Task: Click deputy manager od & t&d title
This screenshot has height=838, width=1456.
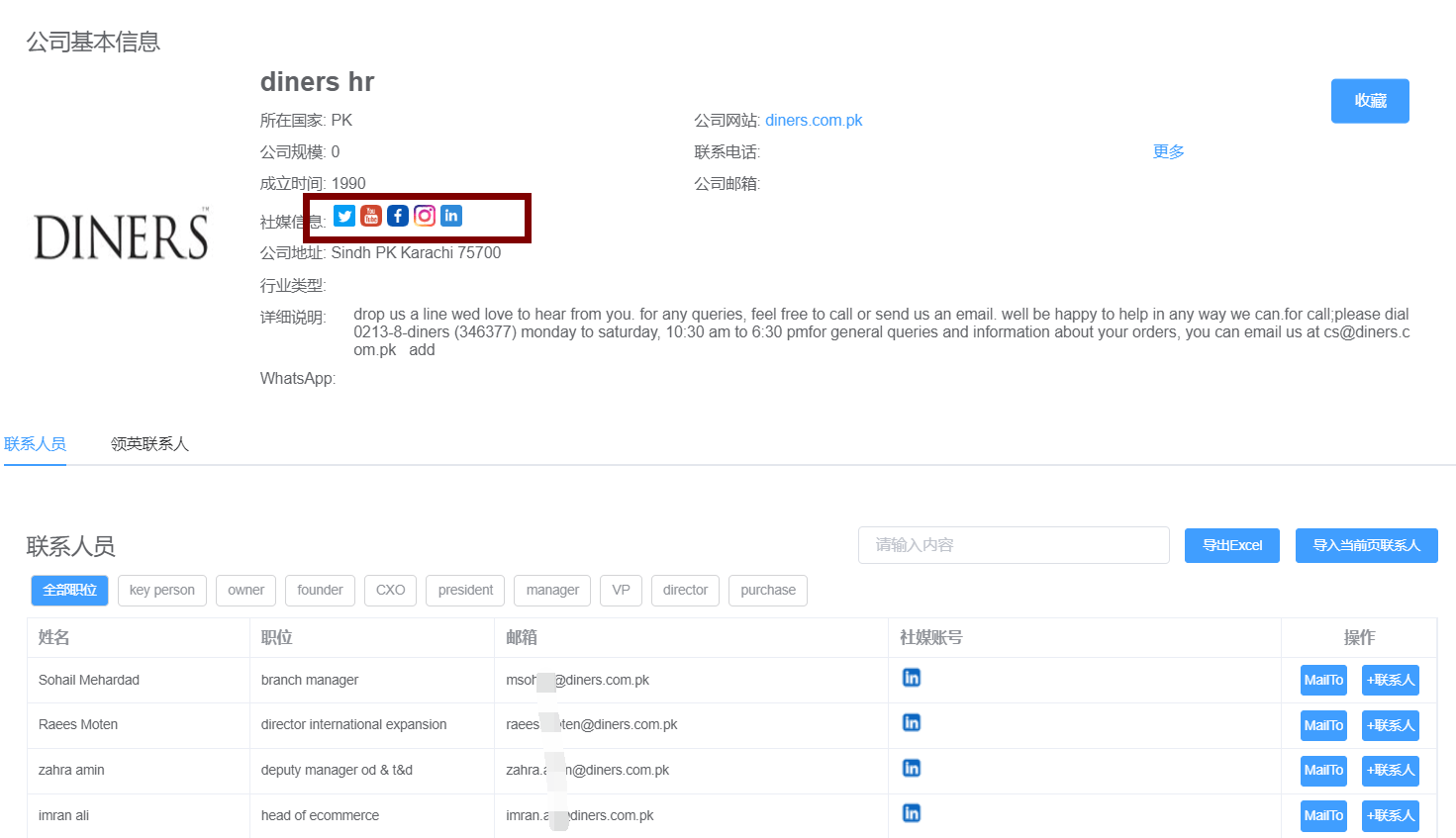Action: click(337, 770)
